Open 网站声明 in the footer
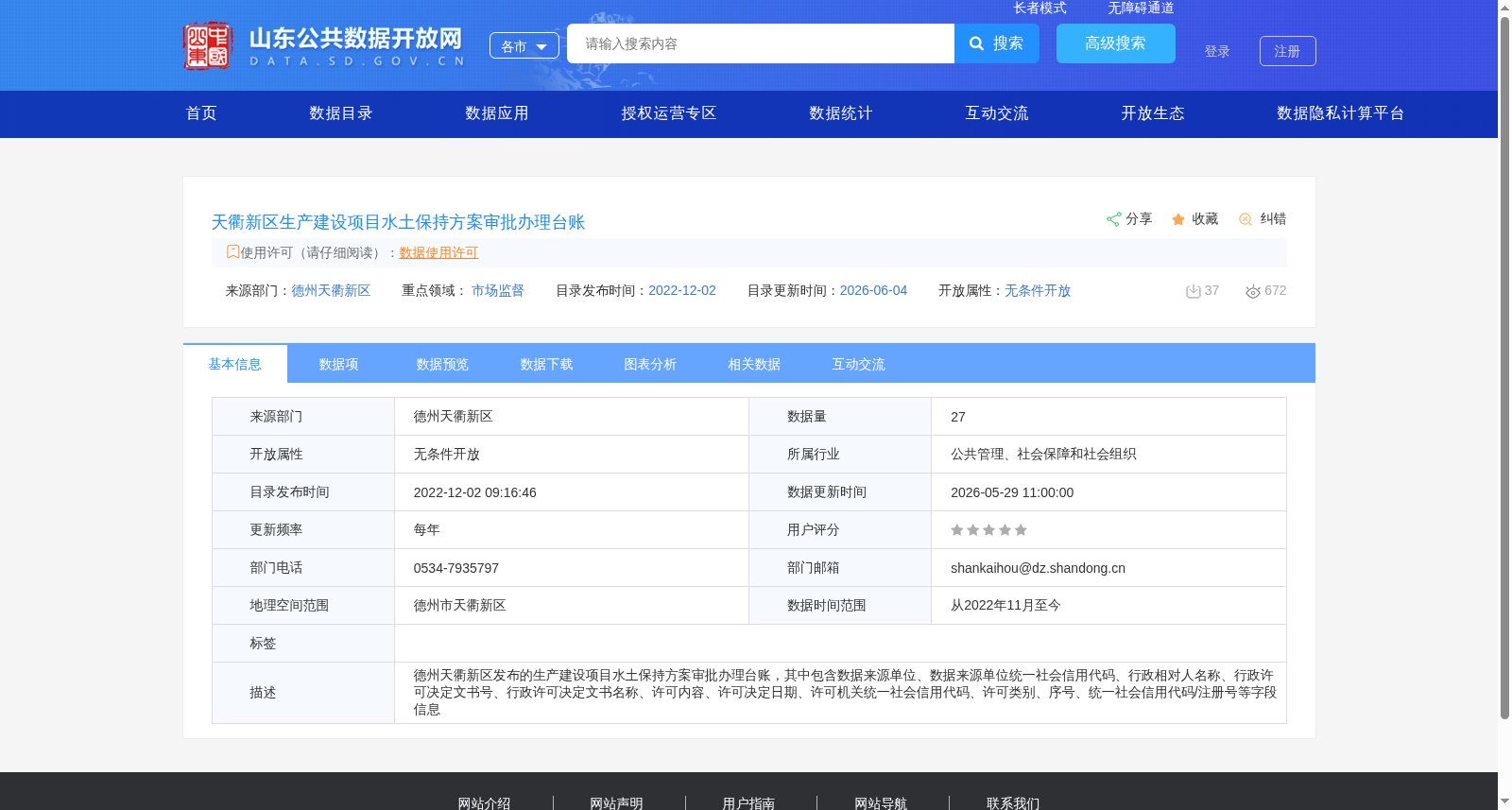This screenshot has width=1512, height=810. click(617, 803)
